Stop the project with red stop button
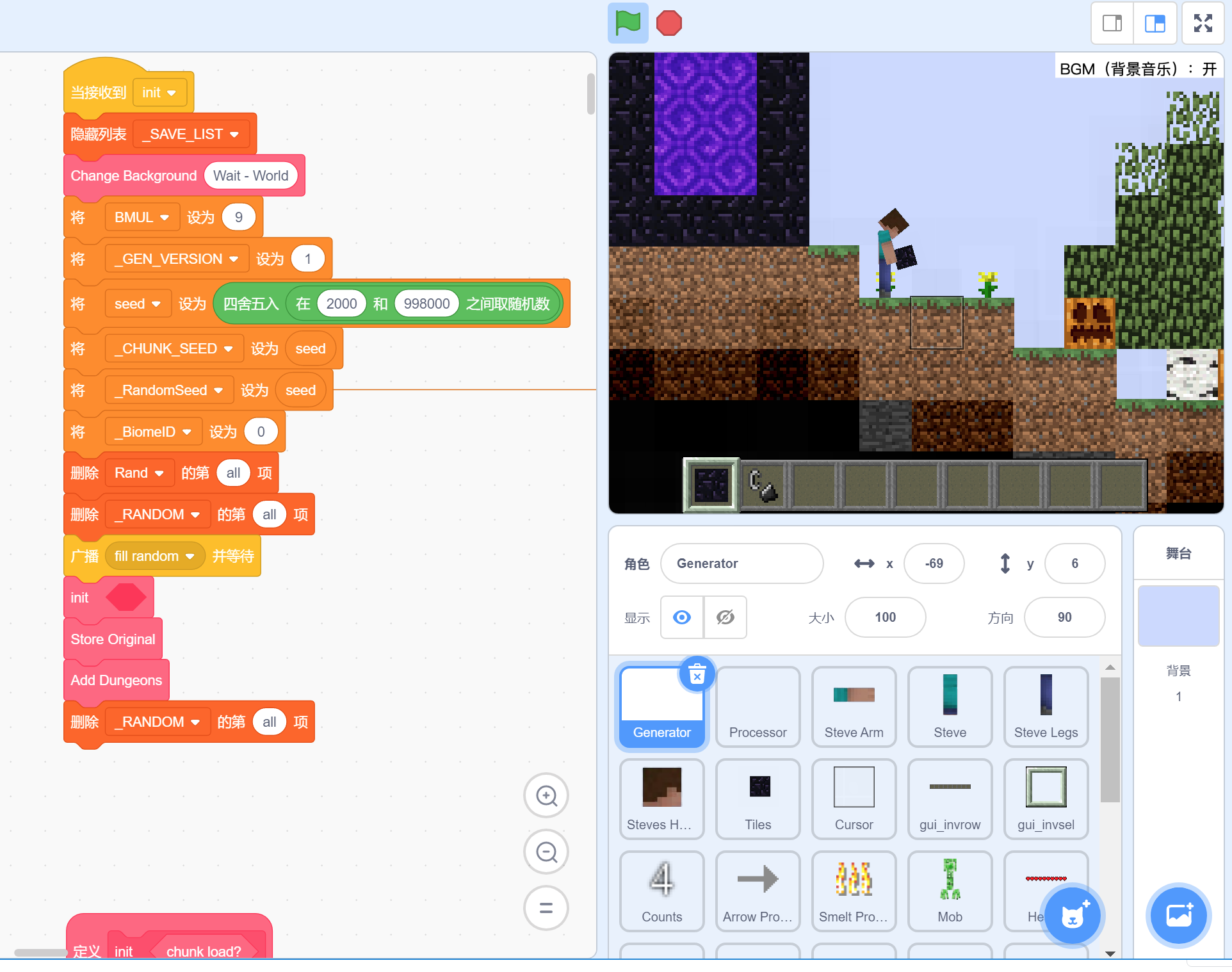 [x=669, y=24]
